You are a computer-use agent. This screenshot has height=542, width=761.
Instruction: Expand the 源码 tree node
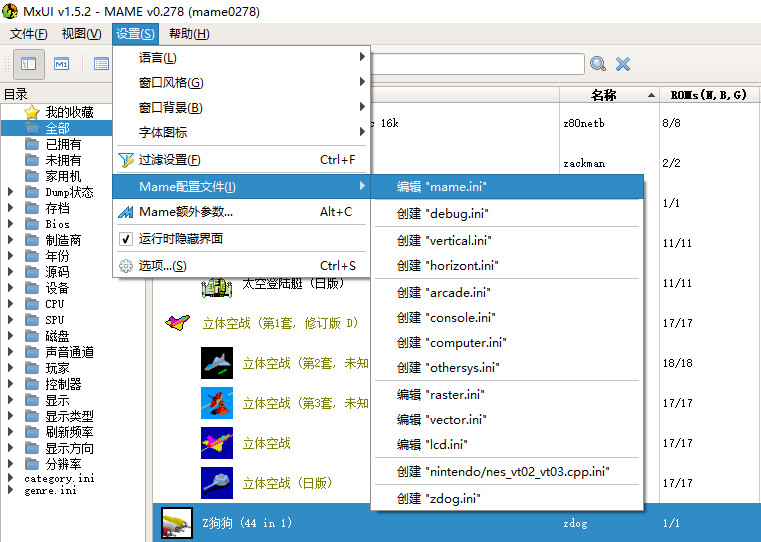pos(11,272)
